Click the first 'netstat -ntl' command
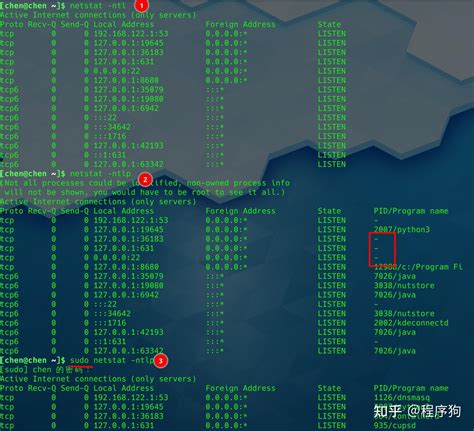Image resolution: width=474 pixels, height=431 pixels. [98, 5]
